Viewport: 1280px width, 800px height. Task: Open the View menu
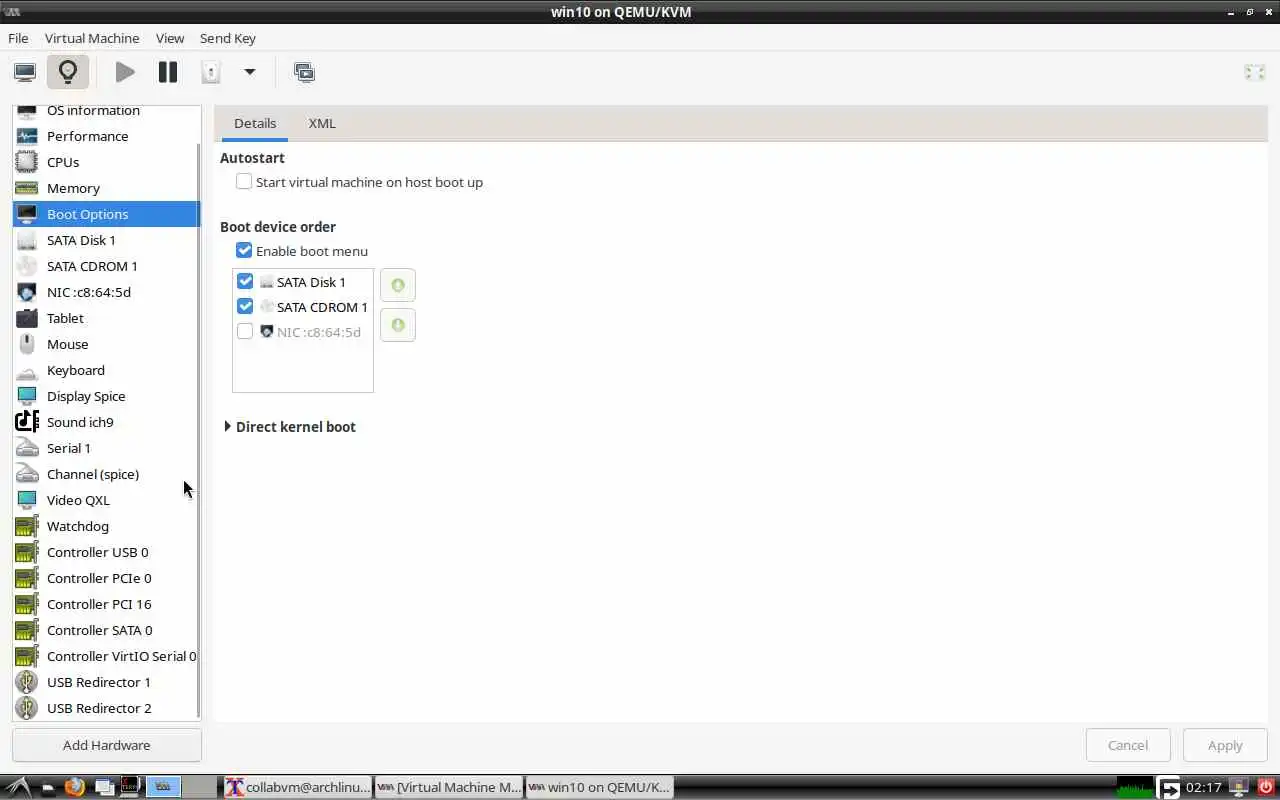pos(170,38)
